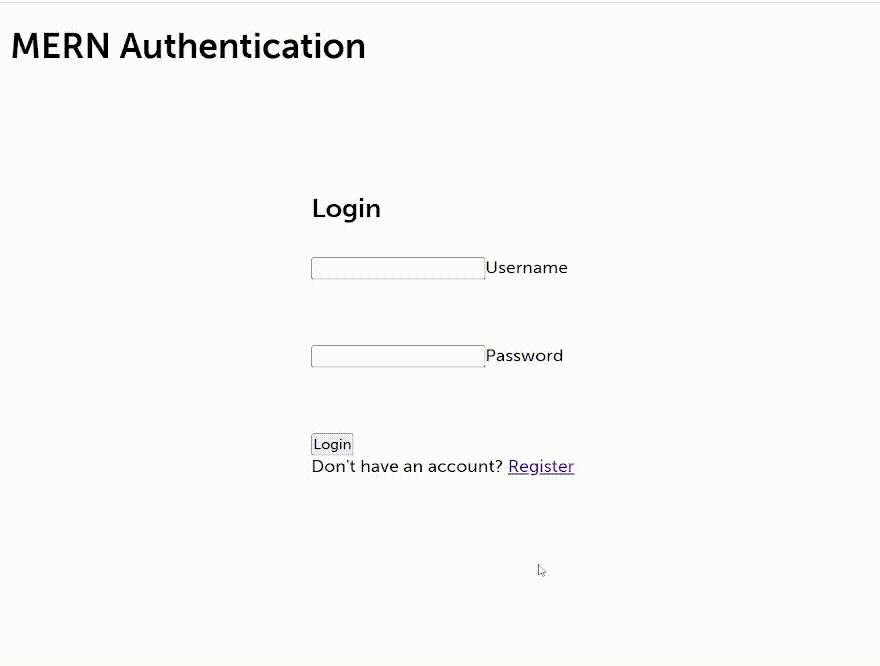Screen dimensions: 880x666
Task: Open the Register link
Action: 541,467
